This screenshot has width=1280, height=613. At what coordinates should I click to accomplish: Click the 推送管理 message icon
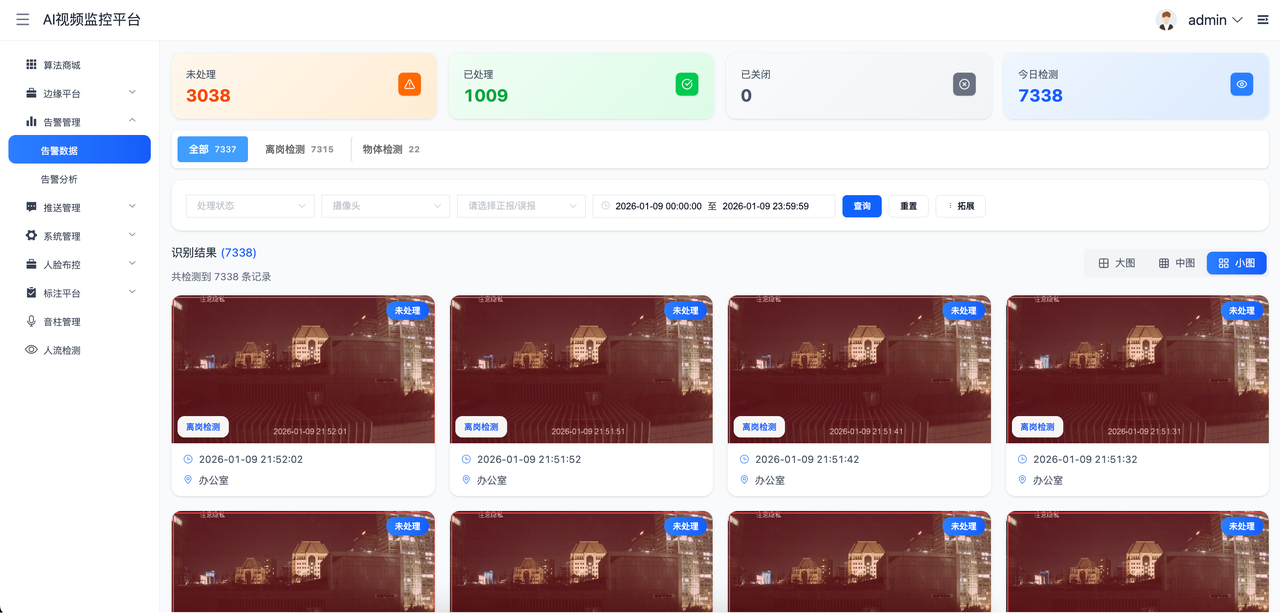coord(31,207)
